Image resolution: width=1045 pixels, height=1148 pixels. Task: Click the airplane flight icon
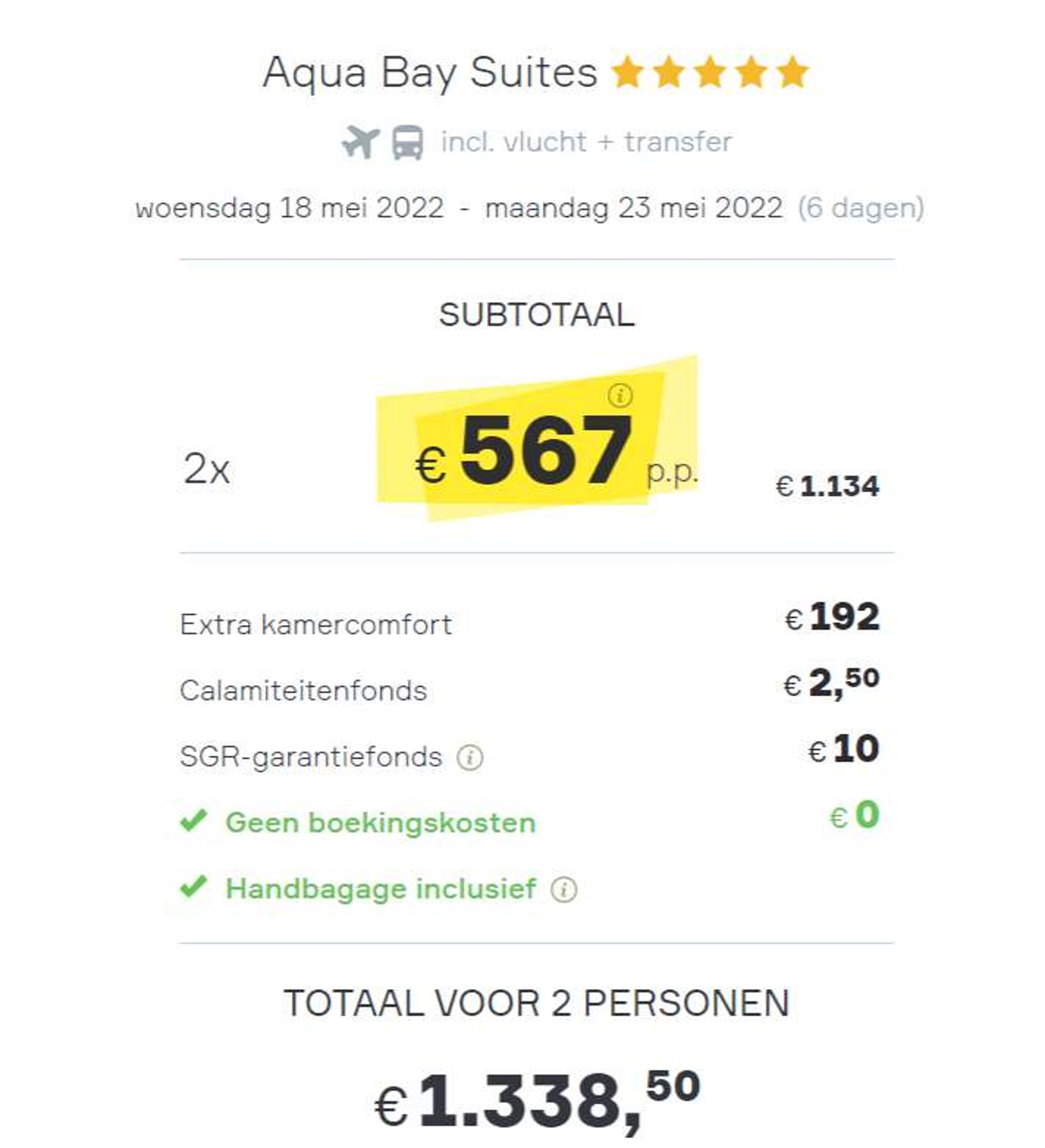[x=361, y=142]
